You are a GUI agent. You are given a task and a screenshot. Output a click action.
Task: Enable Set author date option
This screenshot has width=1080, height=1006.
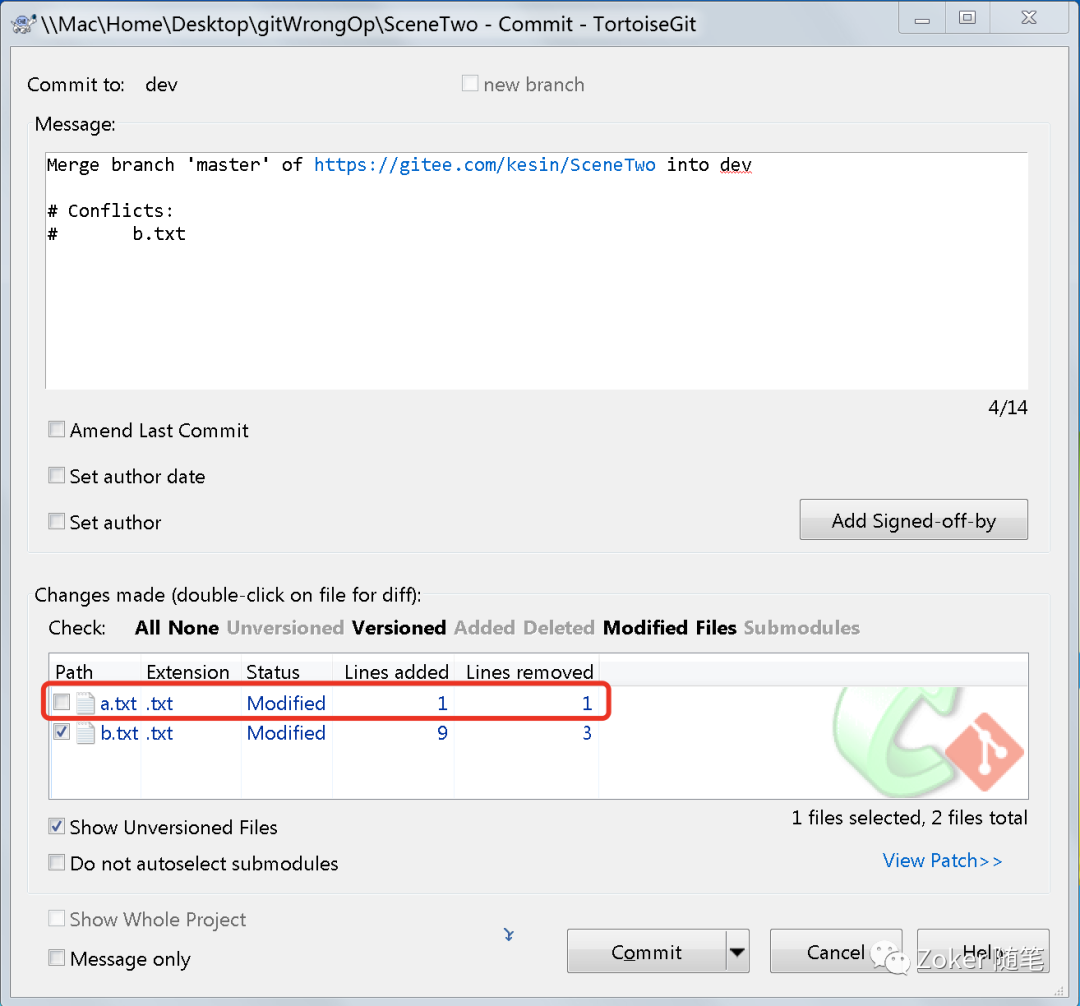56,476
